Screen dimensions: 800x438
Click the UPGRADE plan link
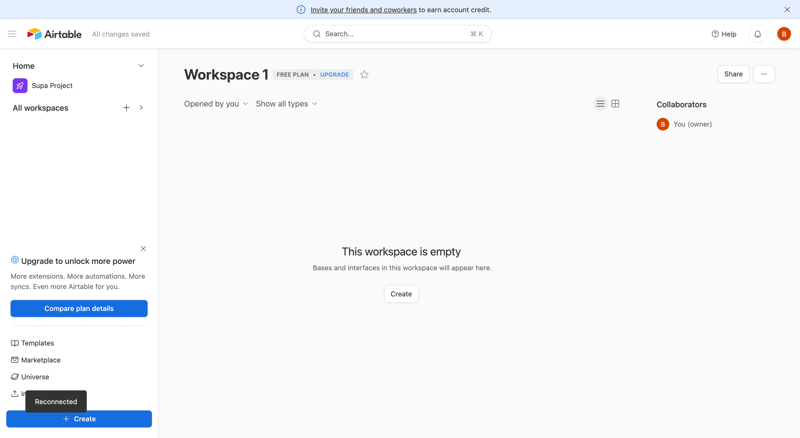coord(335,75)
